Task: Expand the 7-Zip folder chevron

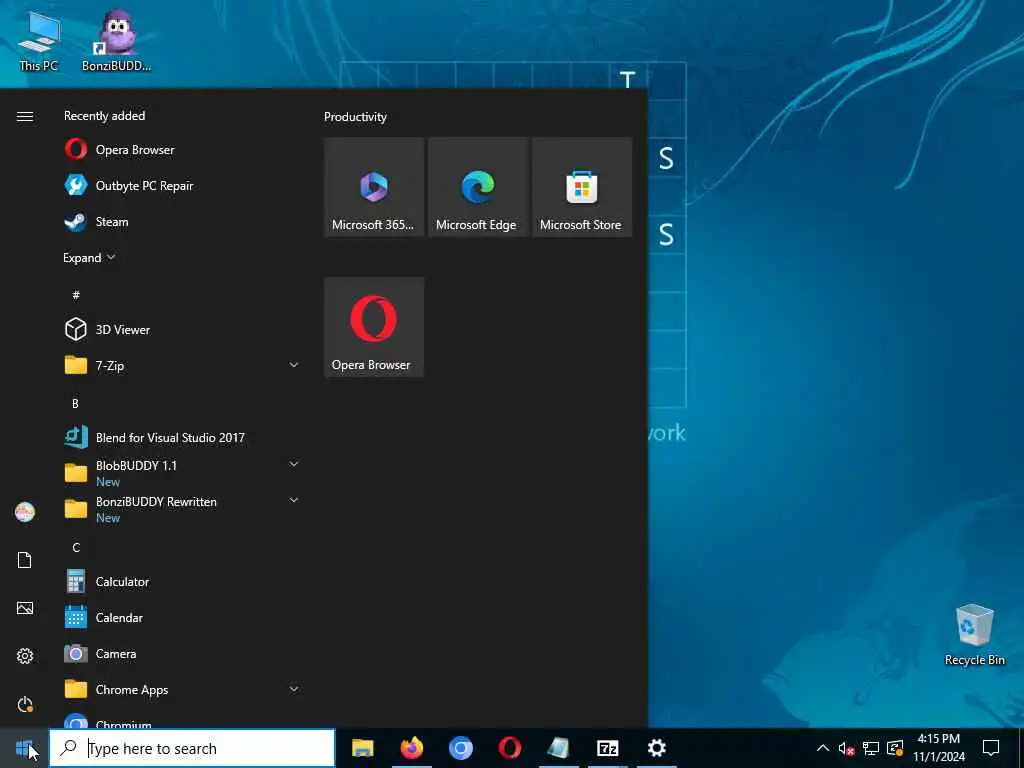Action: click(x=294, y=365)
